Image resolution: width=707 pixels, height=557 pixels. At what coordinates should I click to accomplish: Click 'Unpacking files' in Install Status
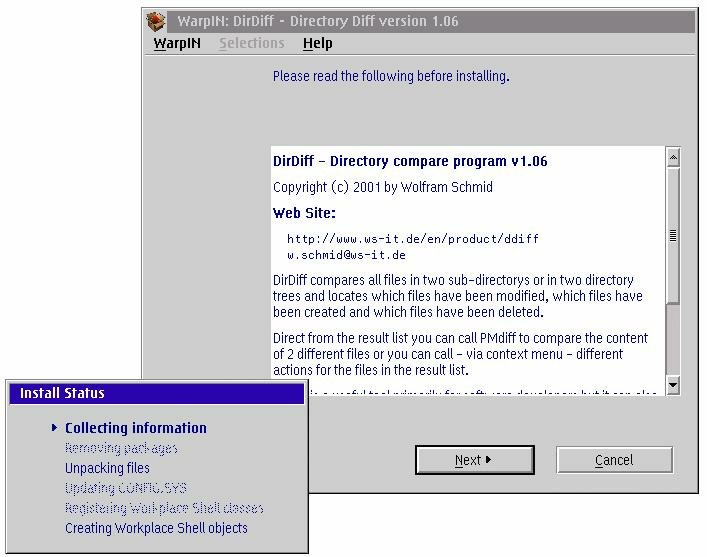(107, 468)
